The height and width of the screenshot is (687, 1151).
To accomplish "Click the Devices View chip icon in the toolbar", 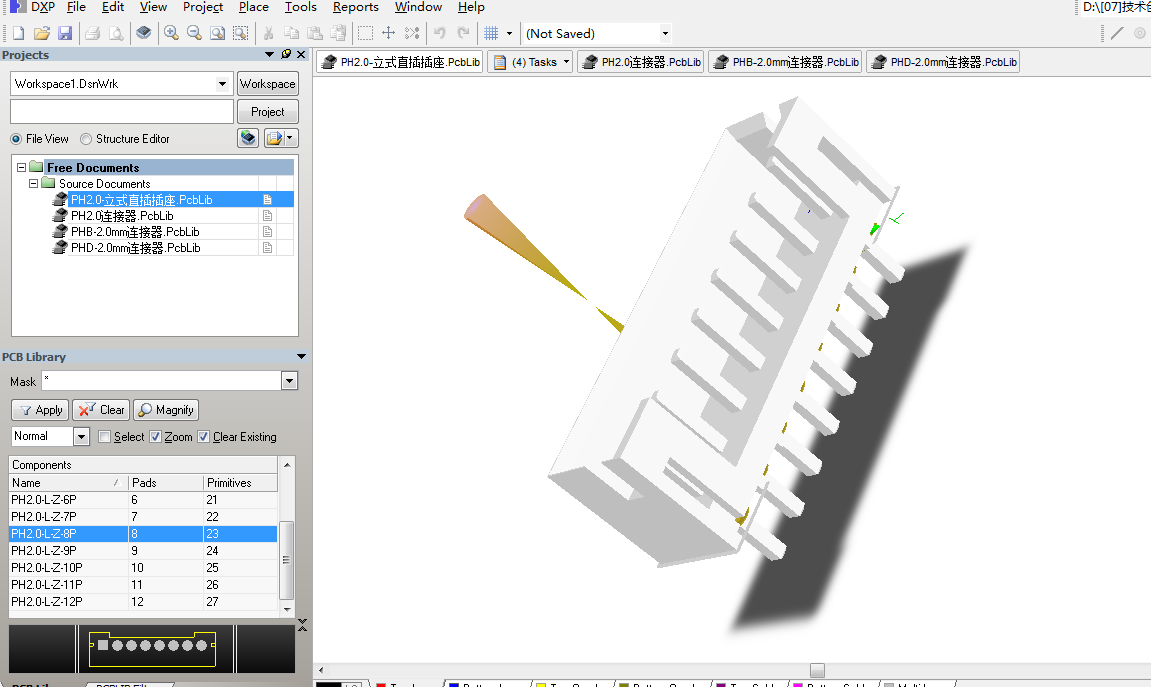I will (x=144, y=33).
